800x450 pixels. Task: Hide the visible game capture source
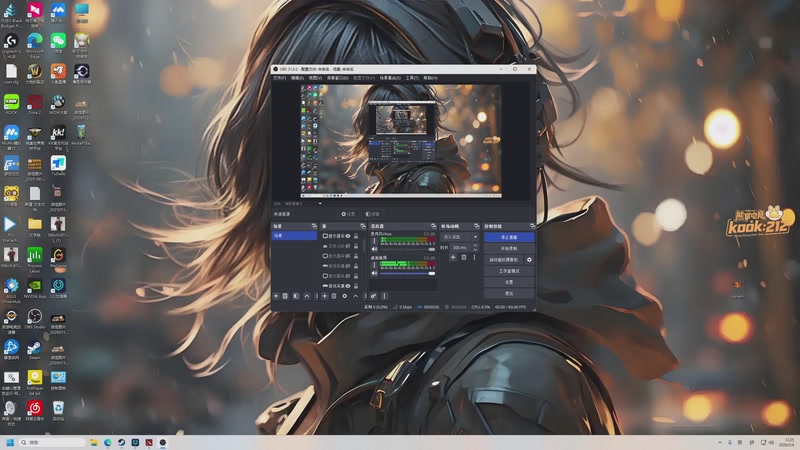tap(347, 286)
